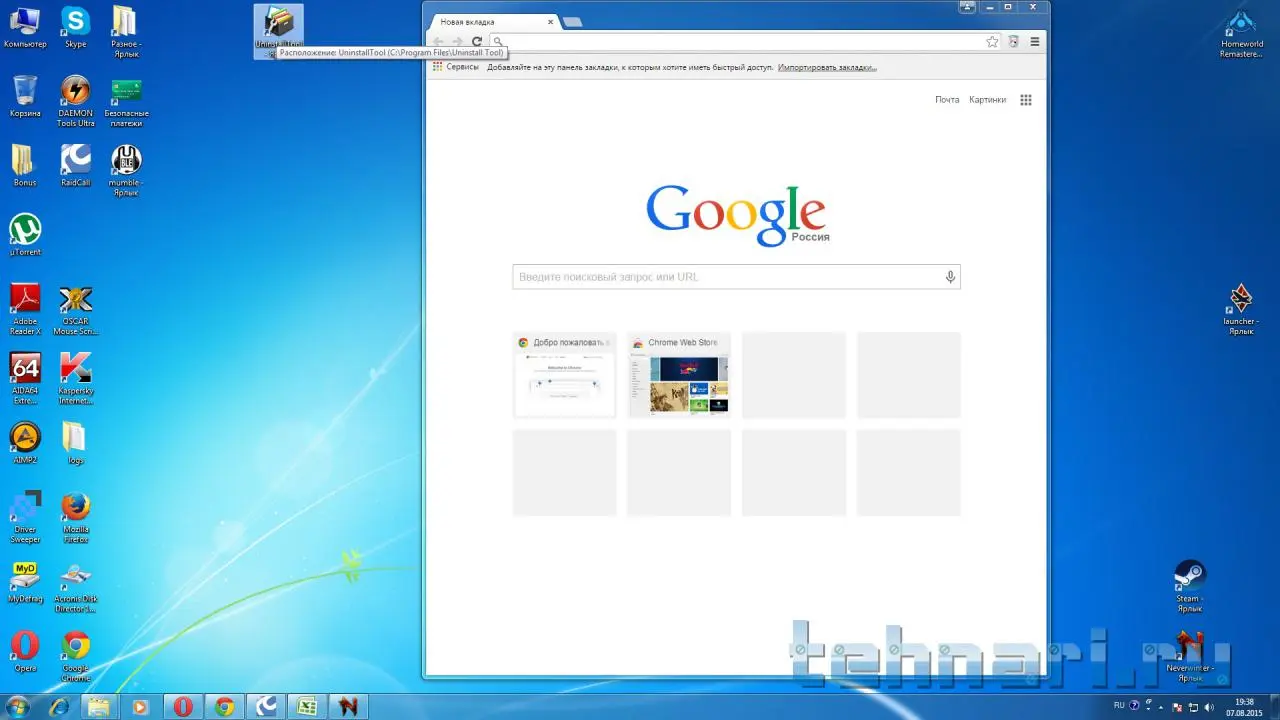
Task: Select the Adobe Reader X desktop icon
Action: [x=25, y=309]
